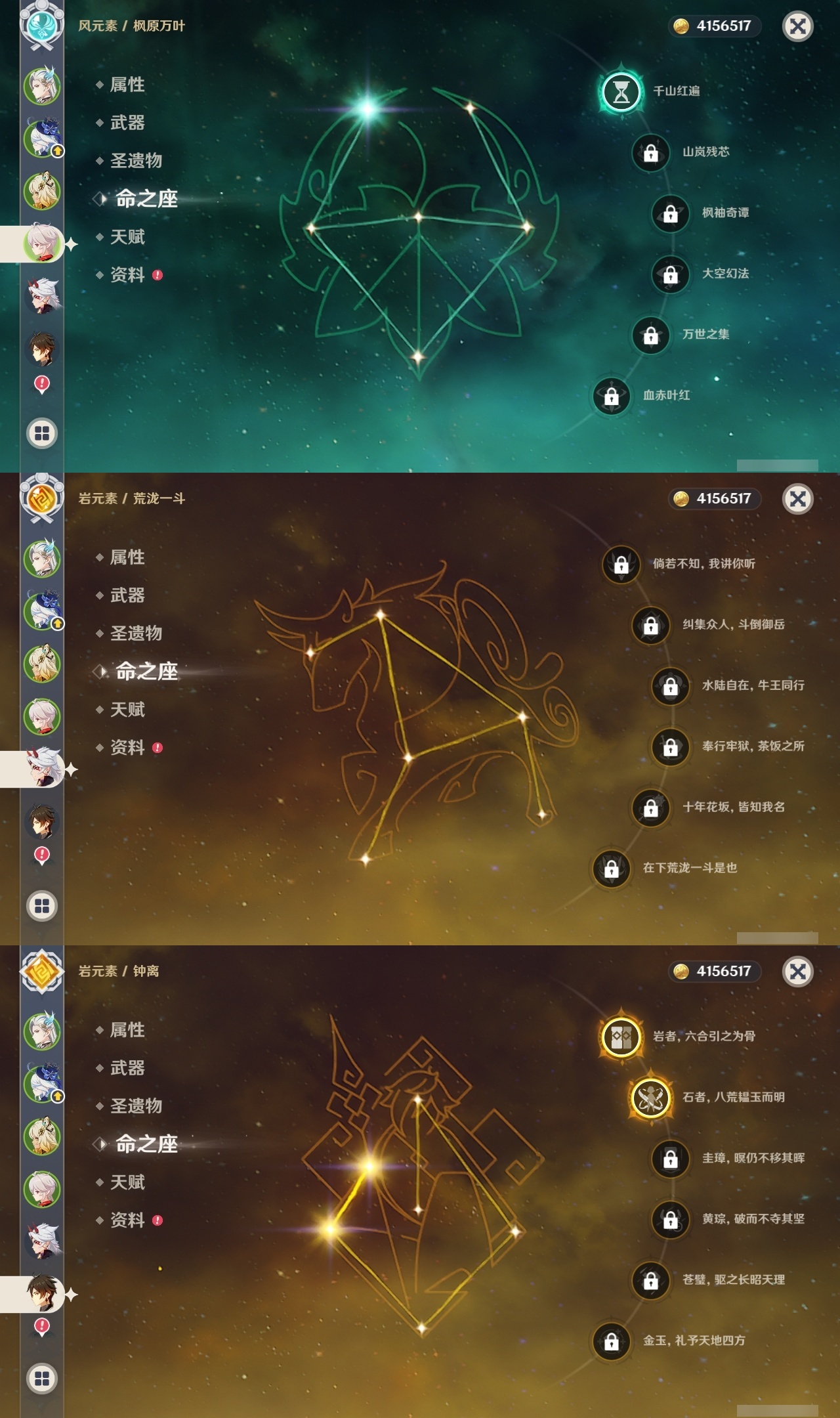Open the unlocked 千山红遍 constellation icon
Image resolution: width=840 pixels, height=1418 pixels.
[x=621, y=92]
